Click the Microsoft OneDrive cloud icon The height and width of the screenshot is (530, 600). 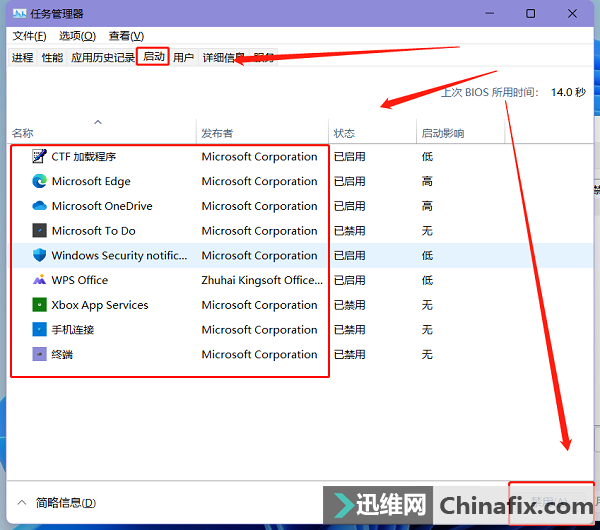pyautogui.click(x=39, y=206)
